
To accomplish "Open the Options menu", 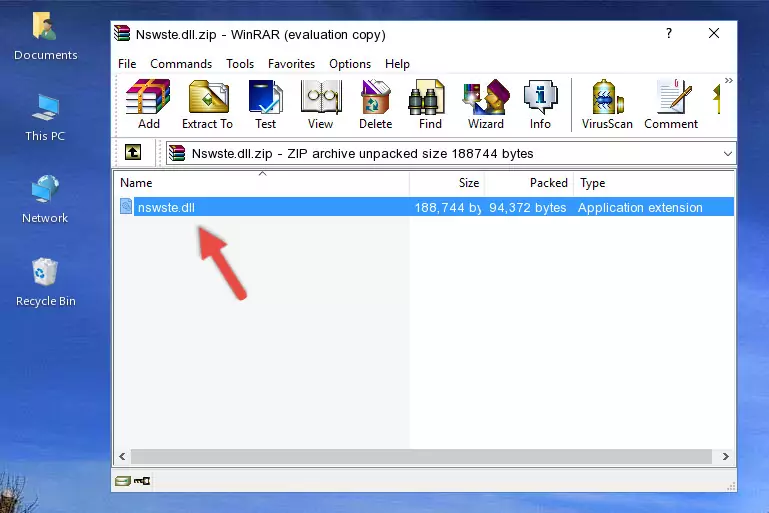I will (350, 64).
